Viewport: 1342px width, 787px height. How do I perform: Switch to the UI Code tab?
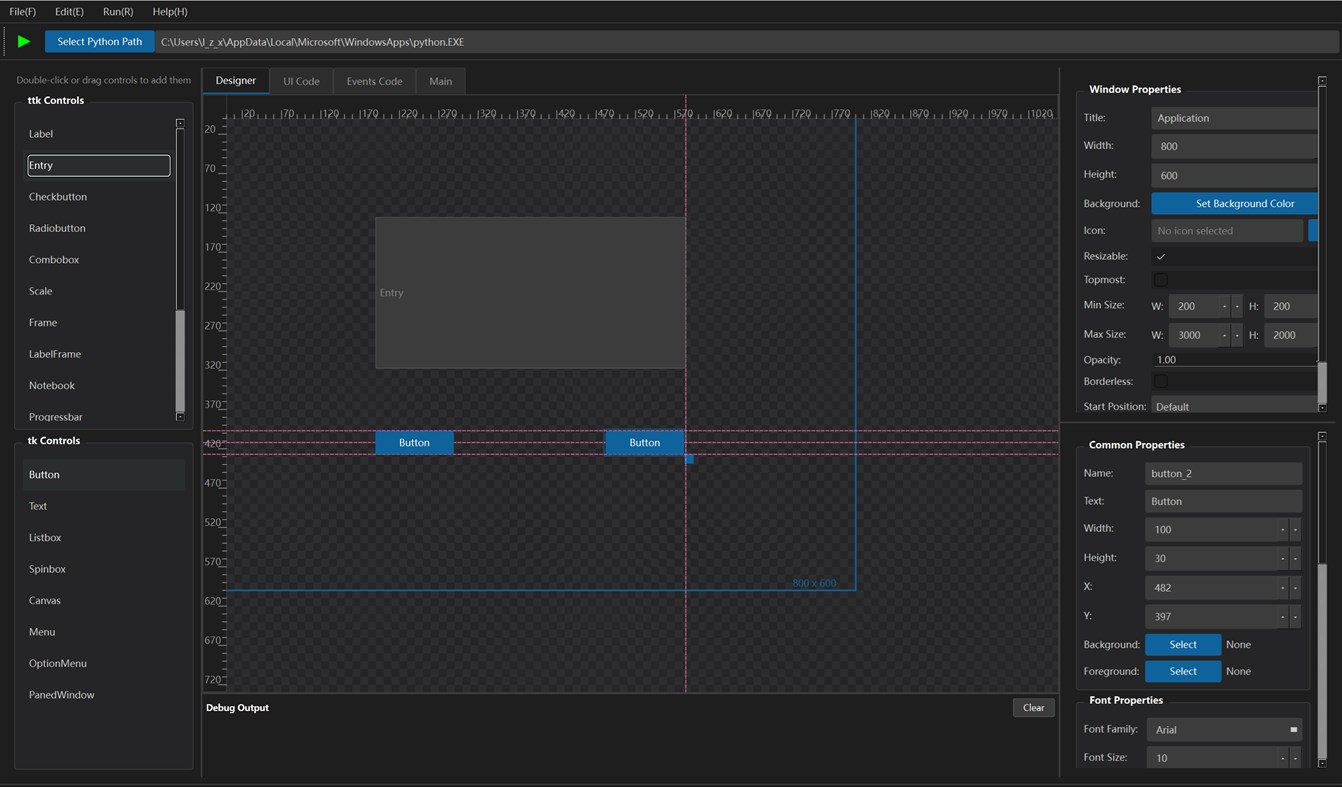point(301,81)
